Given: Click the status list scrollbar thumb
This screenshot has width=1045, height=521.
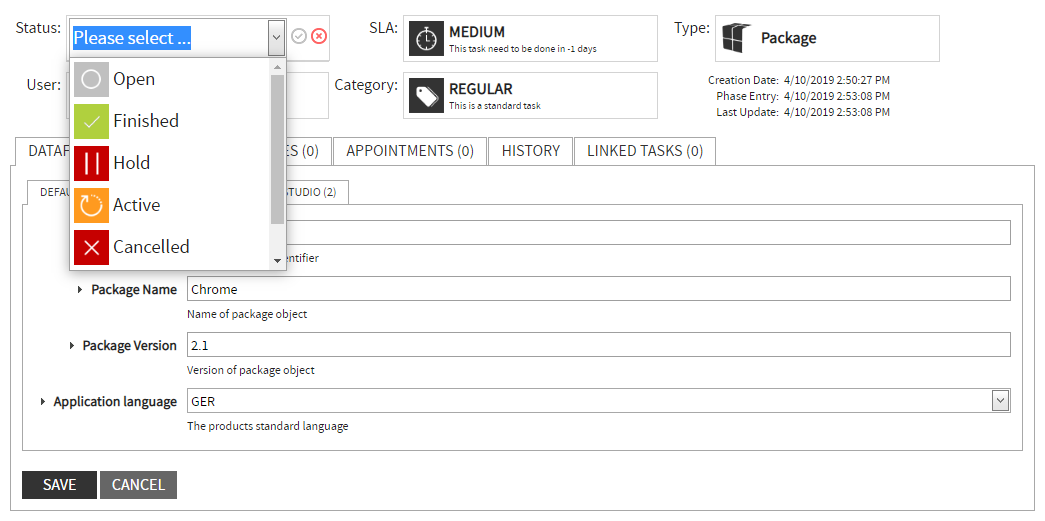Looking at the screenshot, I should tap(277, 149).
